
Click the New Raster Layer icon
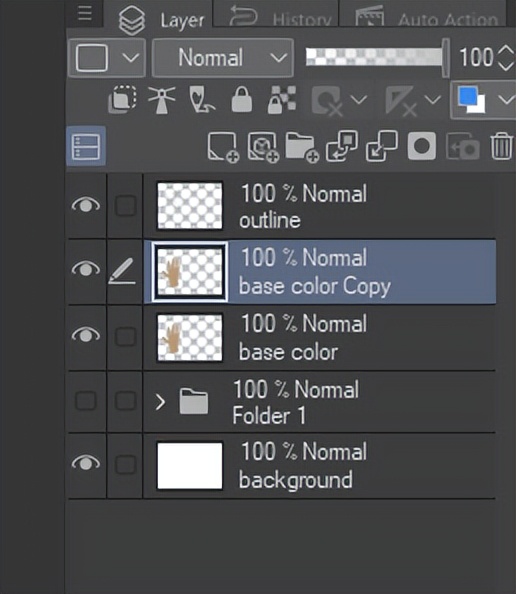pyautogui.click(x=223, y=147)
